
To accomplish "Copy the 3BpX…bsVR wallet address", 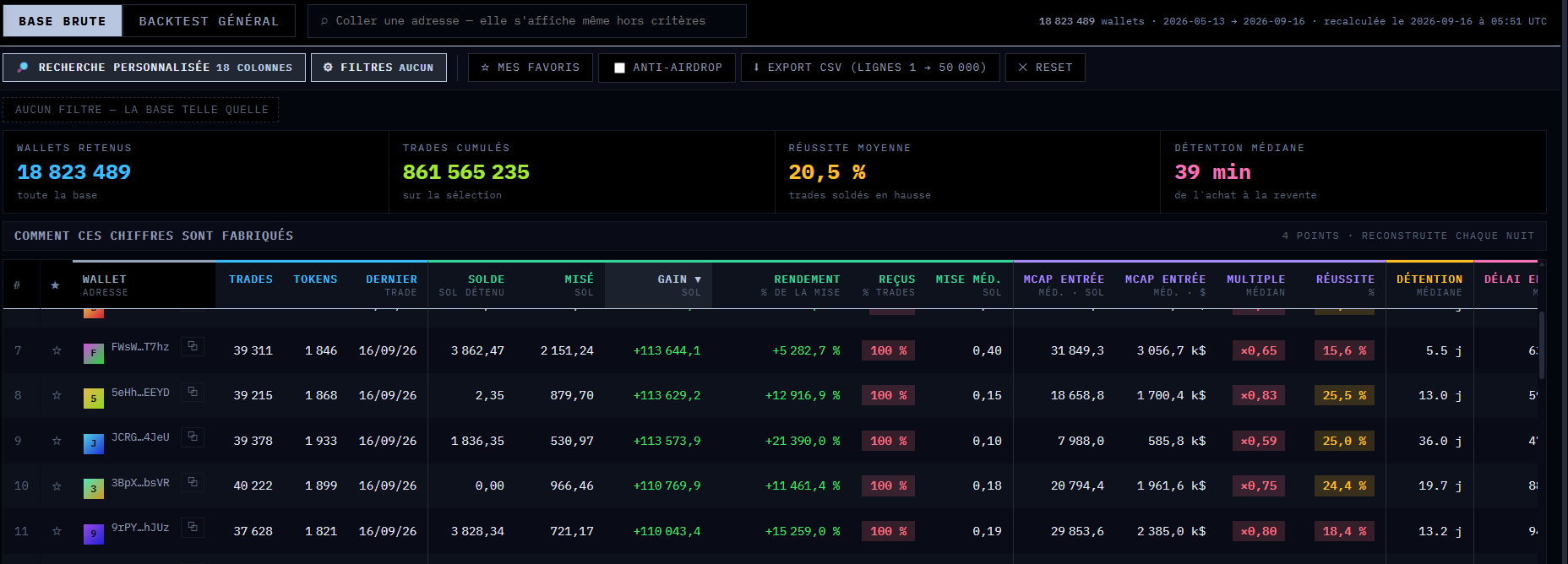I will tap(193, 482).
